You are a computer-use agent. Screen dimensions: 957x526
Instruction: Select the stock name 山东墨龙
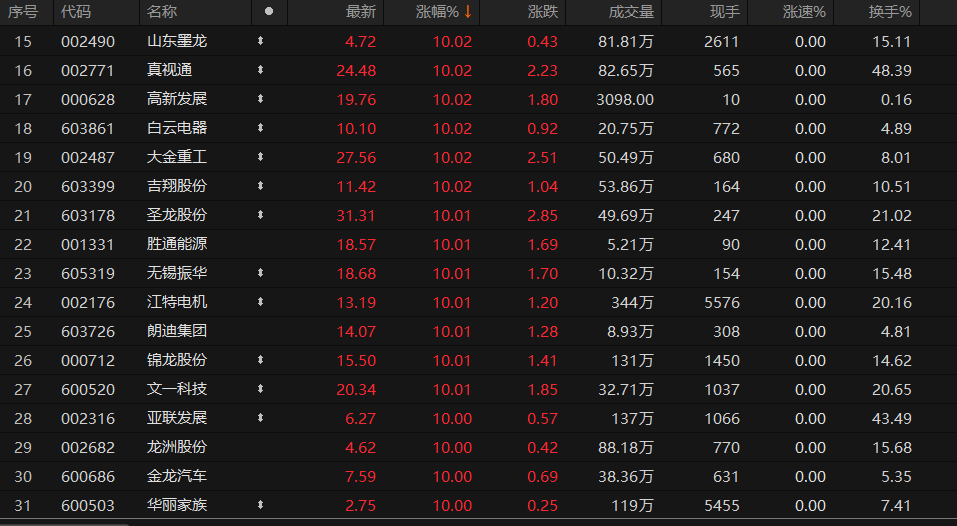click(x=177, y=41)
